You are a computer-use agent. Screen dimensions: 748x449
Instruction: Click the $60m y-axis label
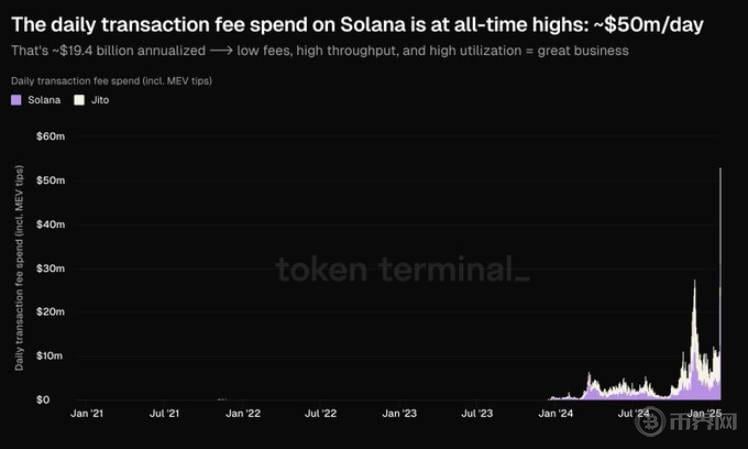tap(51, 136)
